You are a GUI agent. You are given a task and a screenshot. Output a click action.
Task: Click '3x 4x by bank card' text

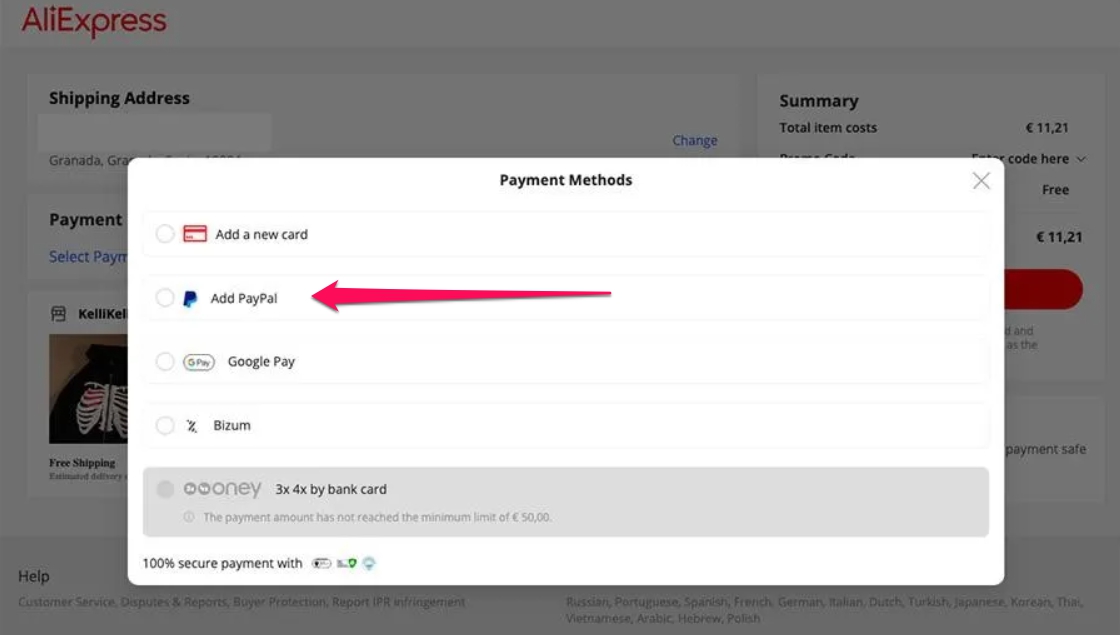tap(331, 489)
